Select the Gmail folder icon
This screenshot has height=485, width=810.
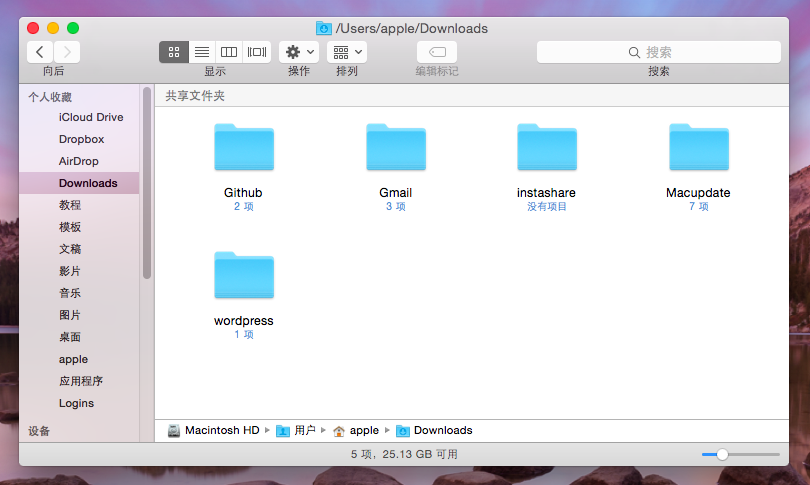coord(396,147)
